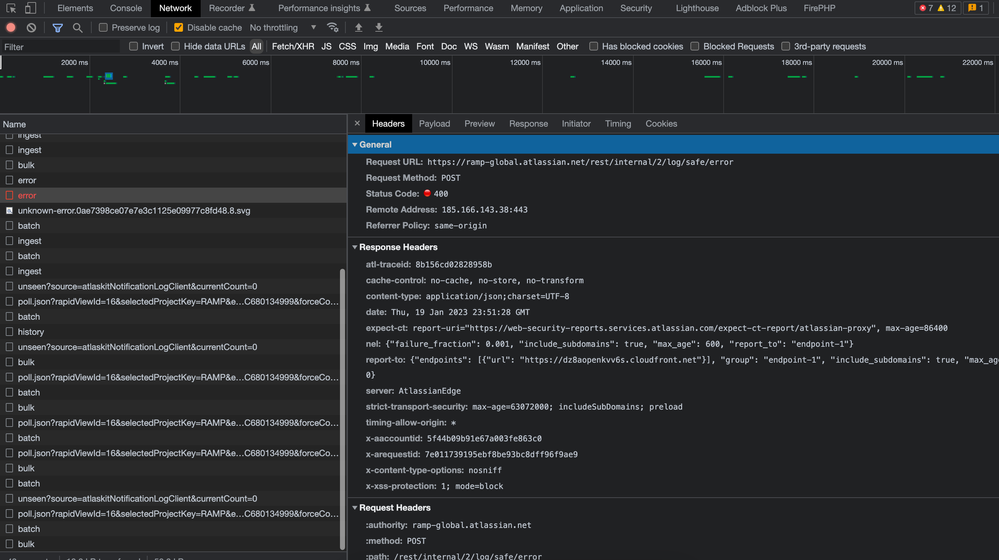Show the Preview tab

coord(479,124)
